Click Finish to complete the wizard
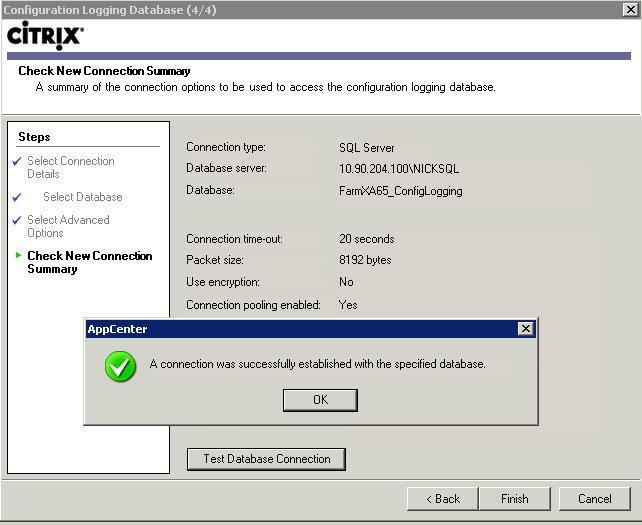Image resolution: width=642 pixels, height=525 pixels. tap(515, 499)
